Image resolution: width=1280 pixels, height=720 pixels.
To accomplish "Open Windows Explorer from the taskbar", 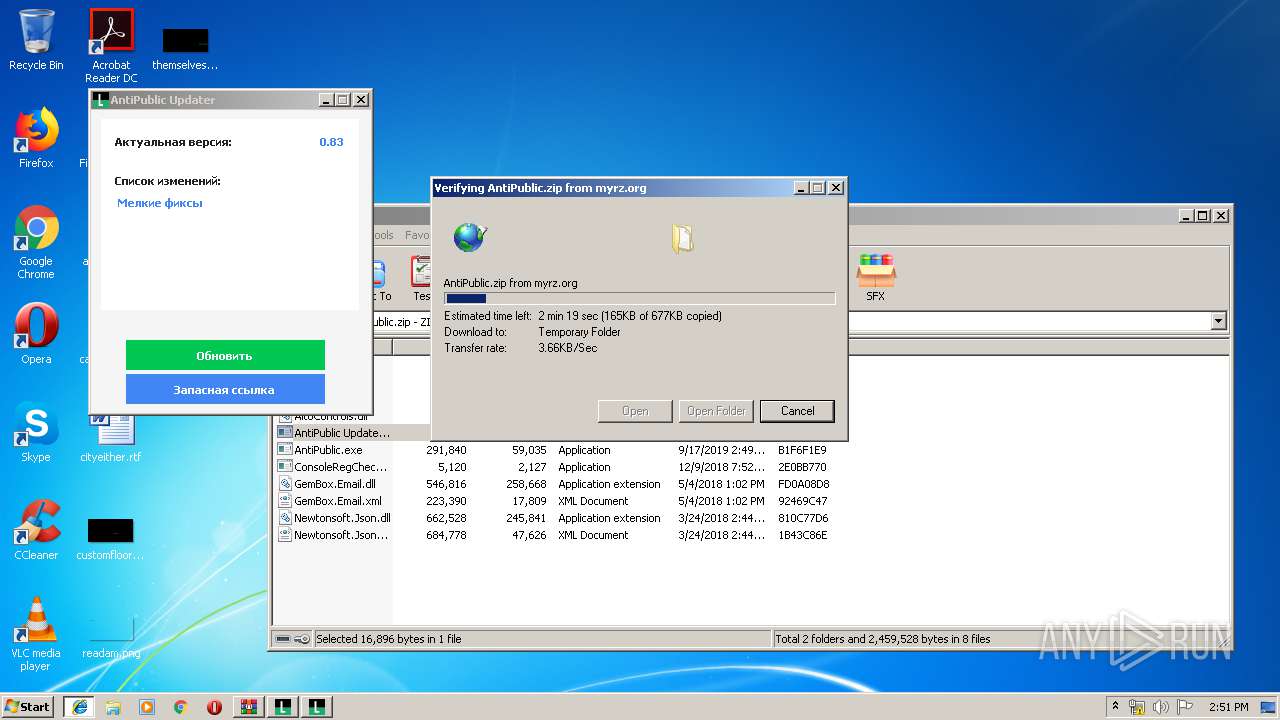I will (113, 707).
